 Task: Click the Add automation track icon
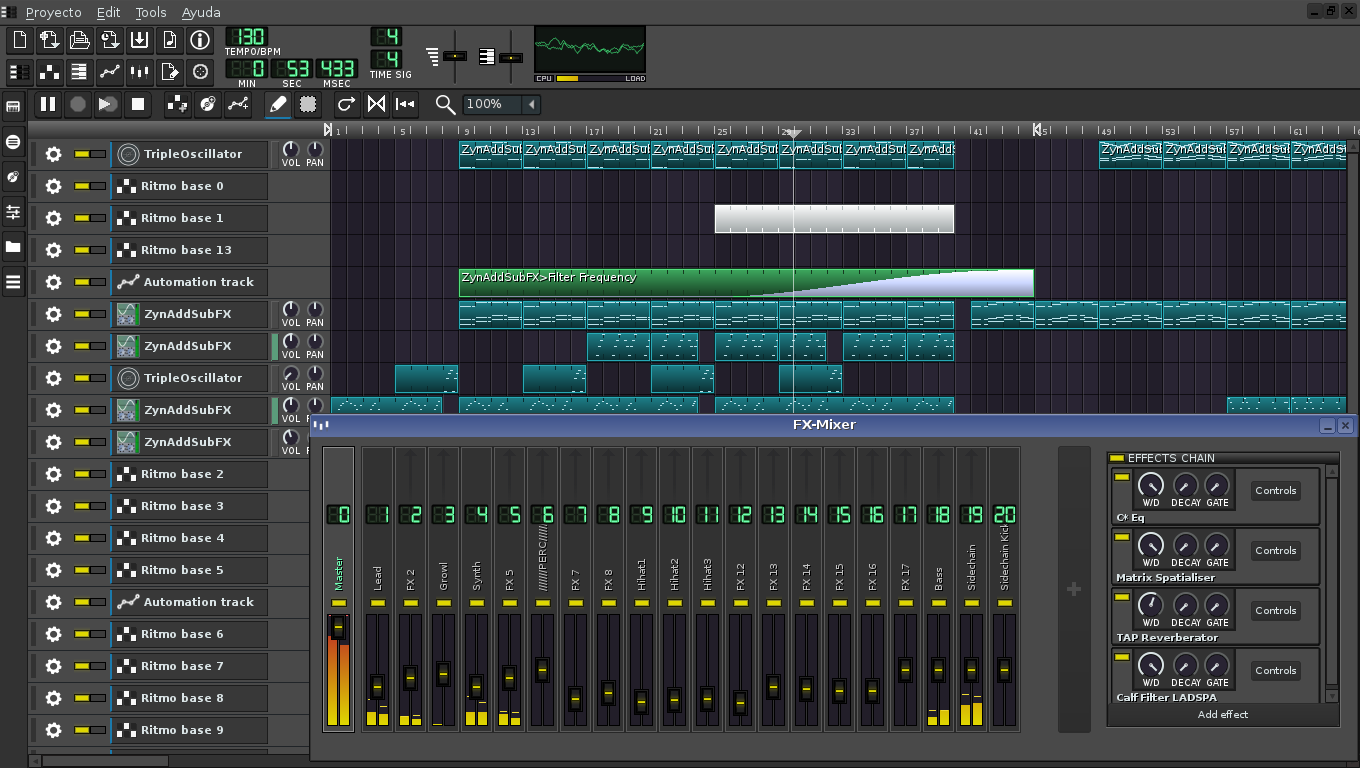tap(238, 104)
